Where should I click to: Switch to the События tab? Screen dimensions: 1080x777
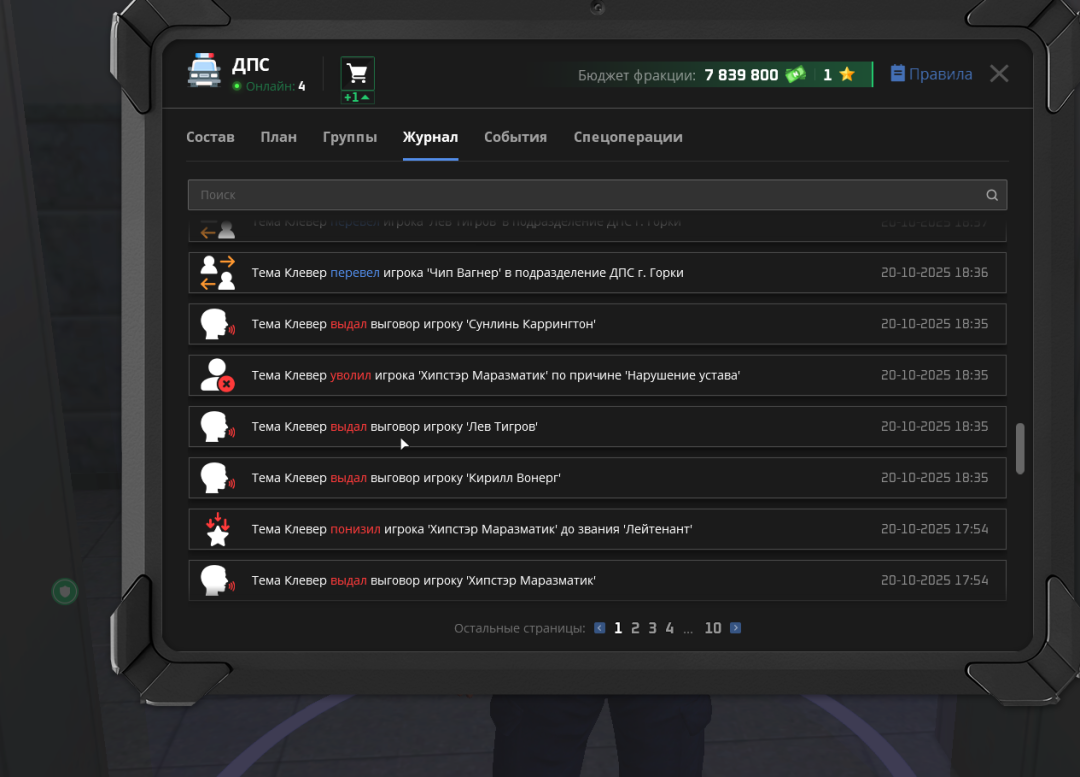(x=515, y=137)
